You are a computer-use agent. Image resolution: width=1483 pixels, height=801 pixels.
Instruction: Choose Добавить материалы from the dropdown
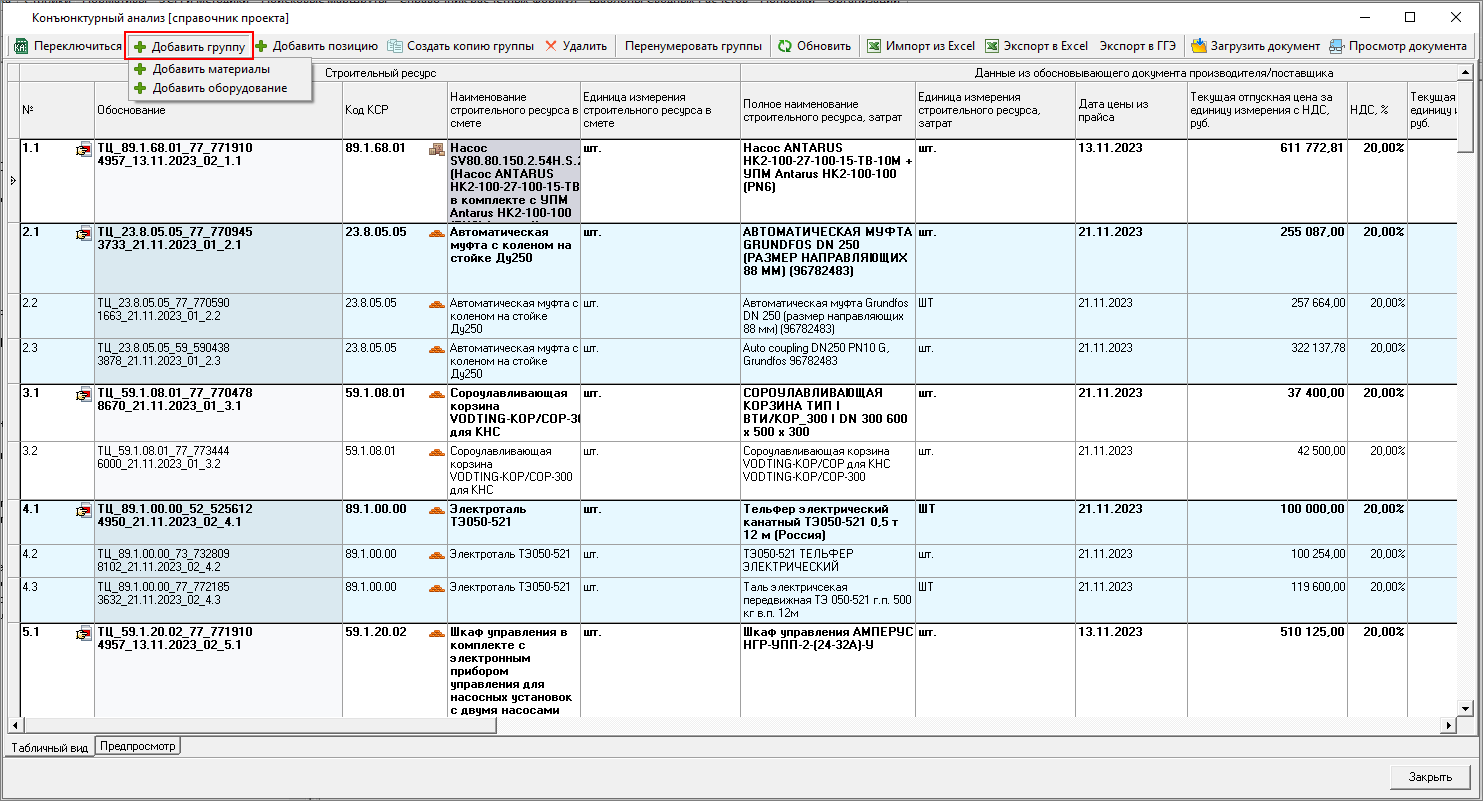pos(210,69)
